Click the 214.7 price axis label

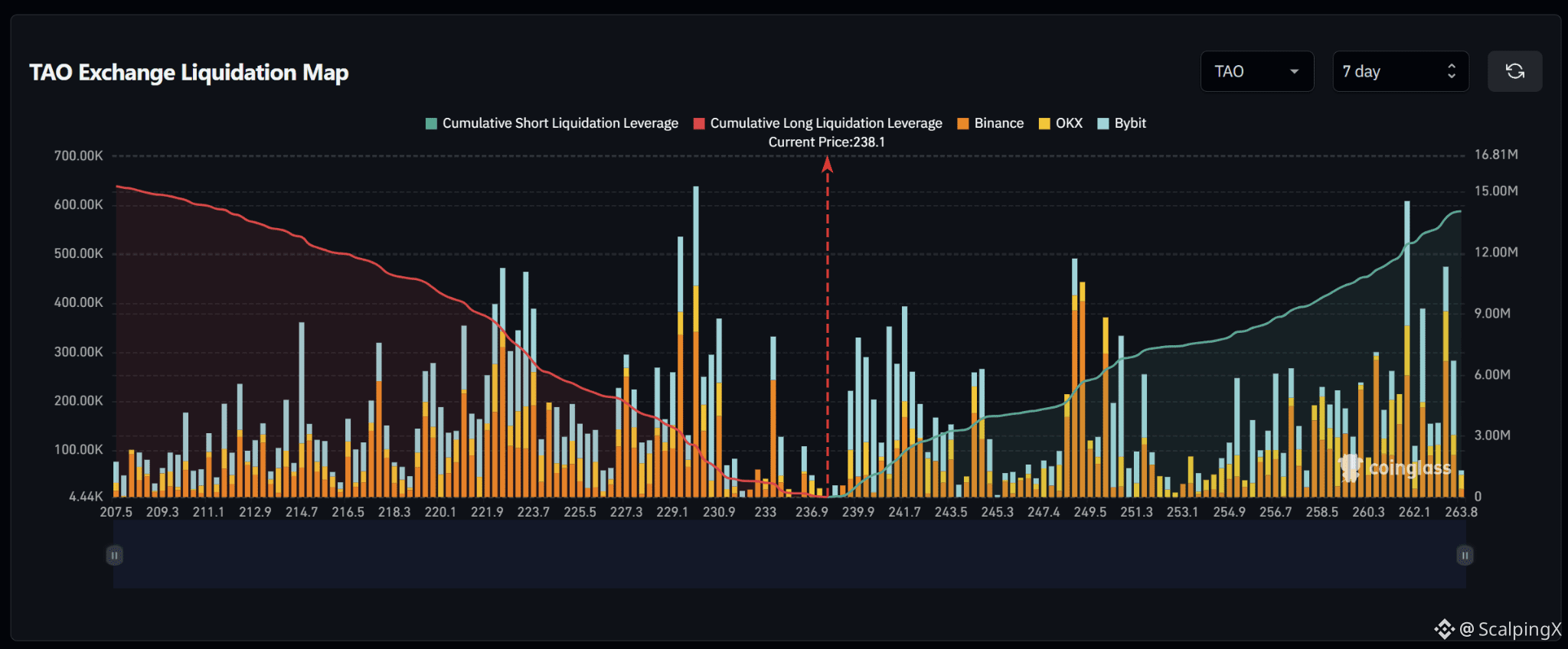[x=302, y=512]
